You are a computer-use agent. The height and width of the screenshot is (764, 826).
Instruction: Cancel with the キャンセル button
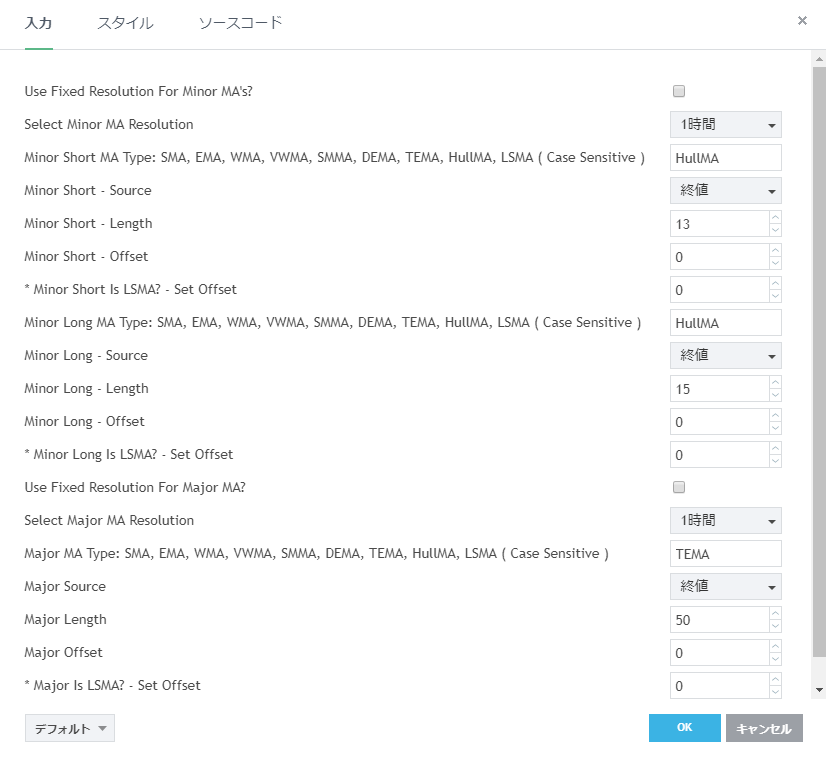click(x=764, y=728)
